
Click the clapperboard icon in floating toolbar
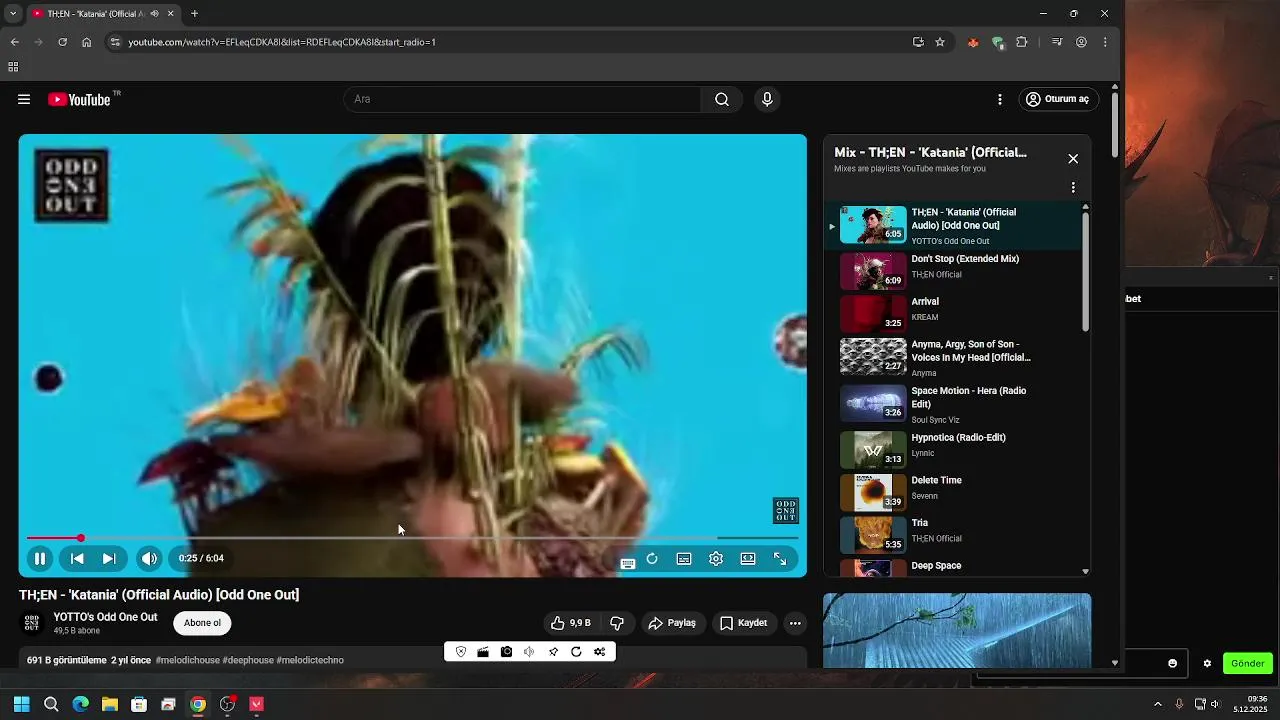483,652
